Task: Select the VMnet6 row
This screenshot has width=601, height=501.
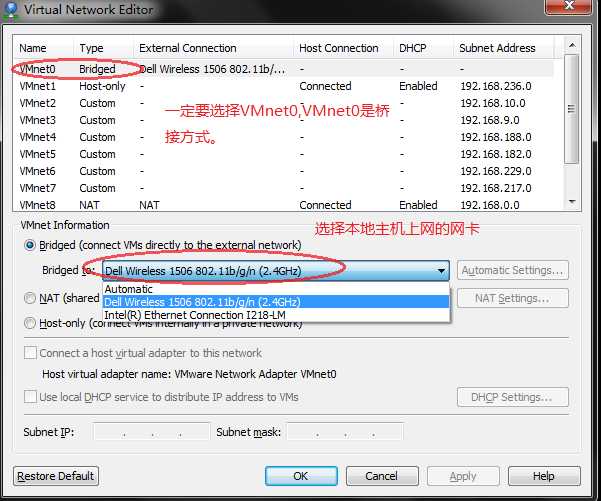Action: 284,171
